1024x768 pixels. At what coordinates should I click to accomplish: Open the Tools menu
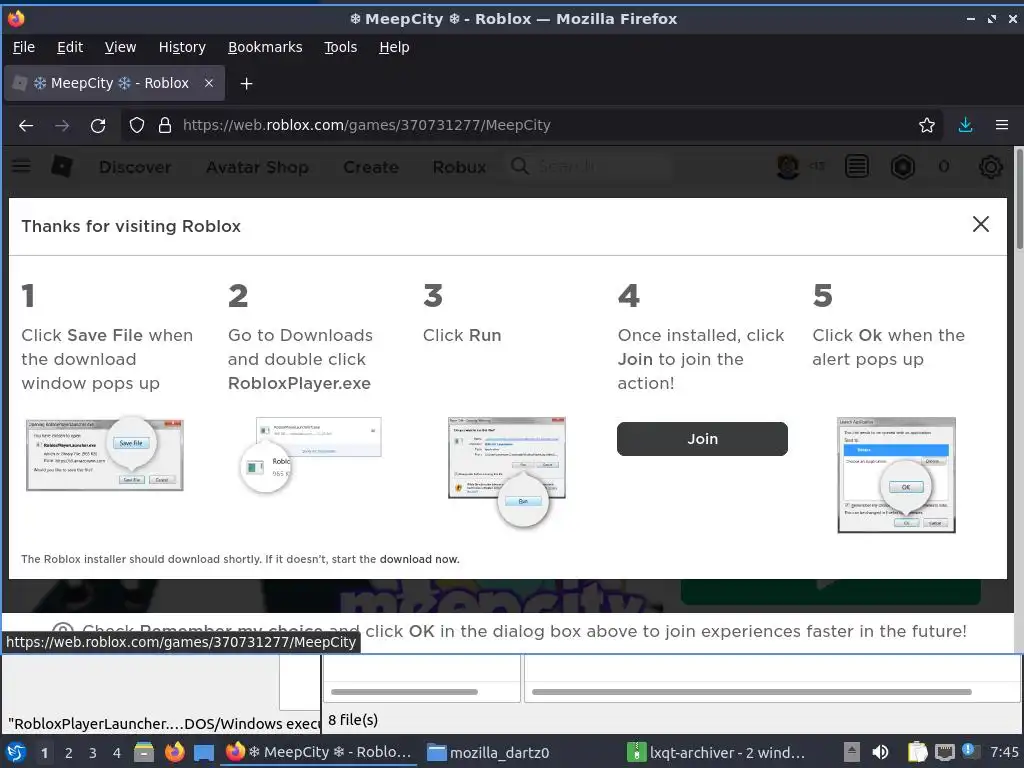tap(340, 47)
